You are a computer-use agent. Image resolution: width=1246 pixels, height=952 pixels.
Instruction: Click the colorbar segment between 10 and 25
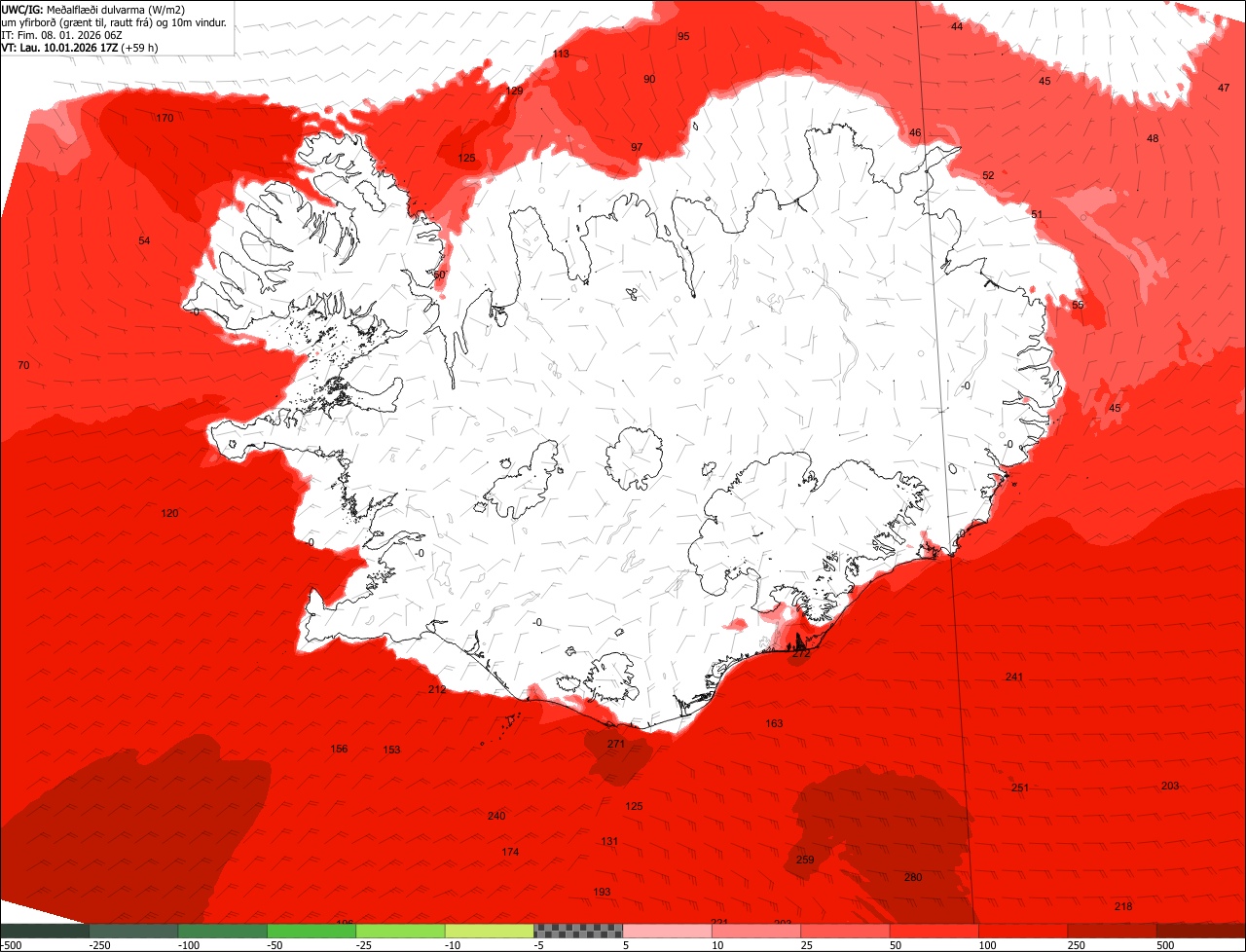point(756,931)
